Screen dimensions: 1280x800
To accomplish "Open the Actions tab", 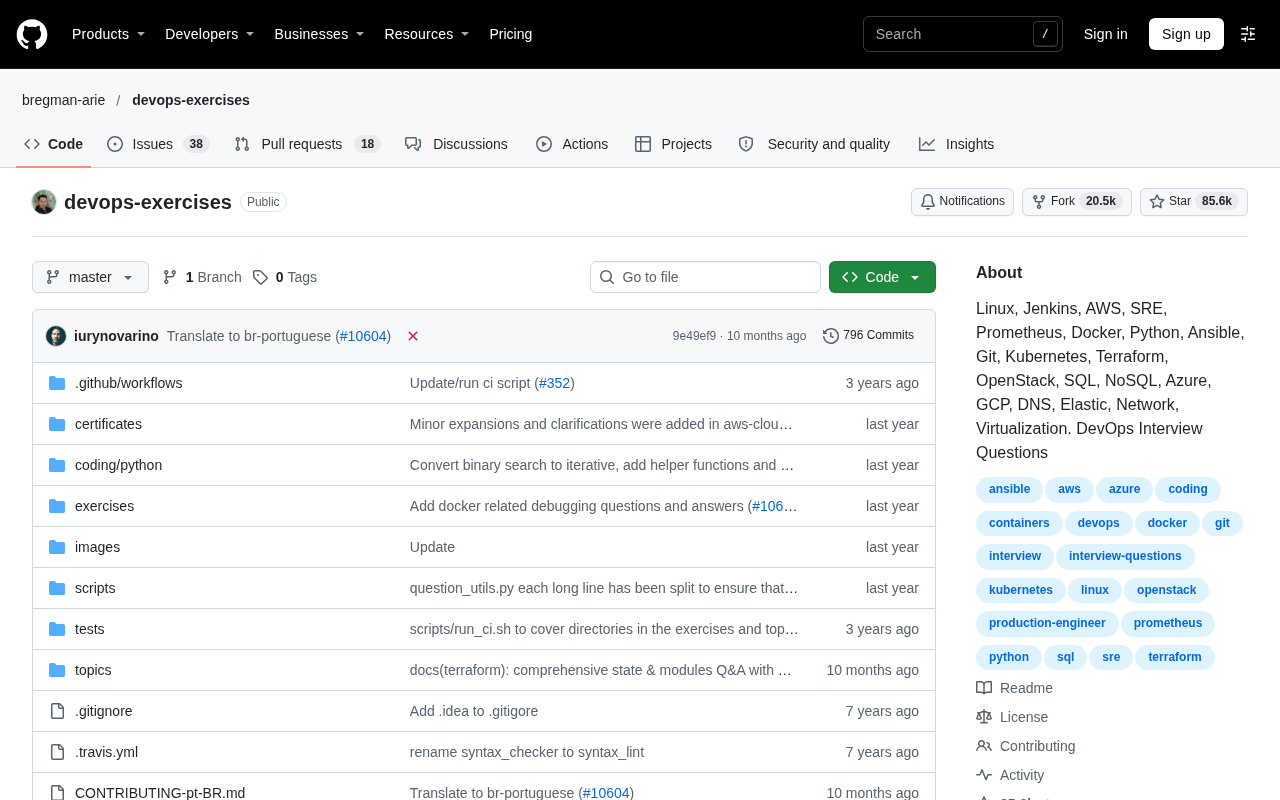I will pos(572,144).
